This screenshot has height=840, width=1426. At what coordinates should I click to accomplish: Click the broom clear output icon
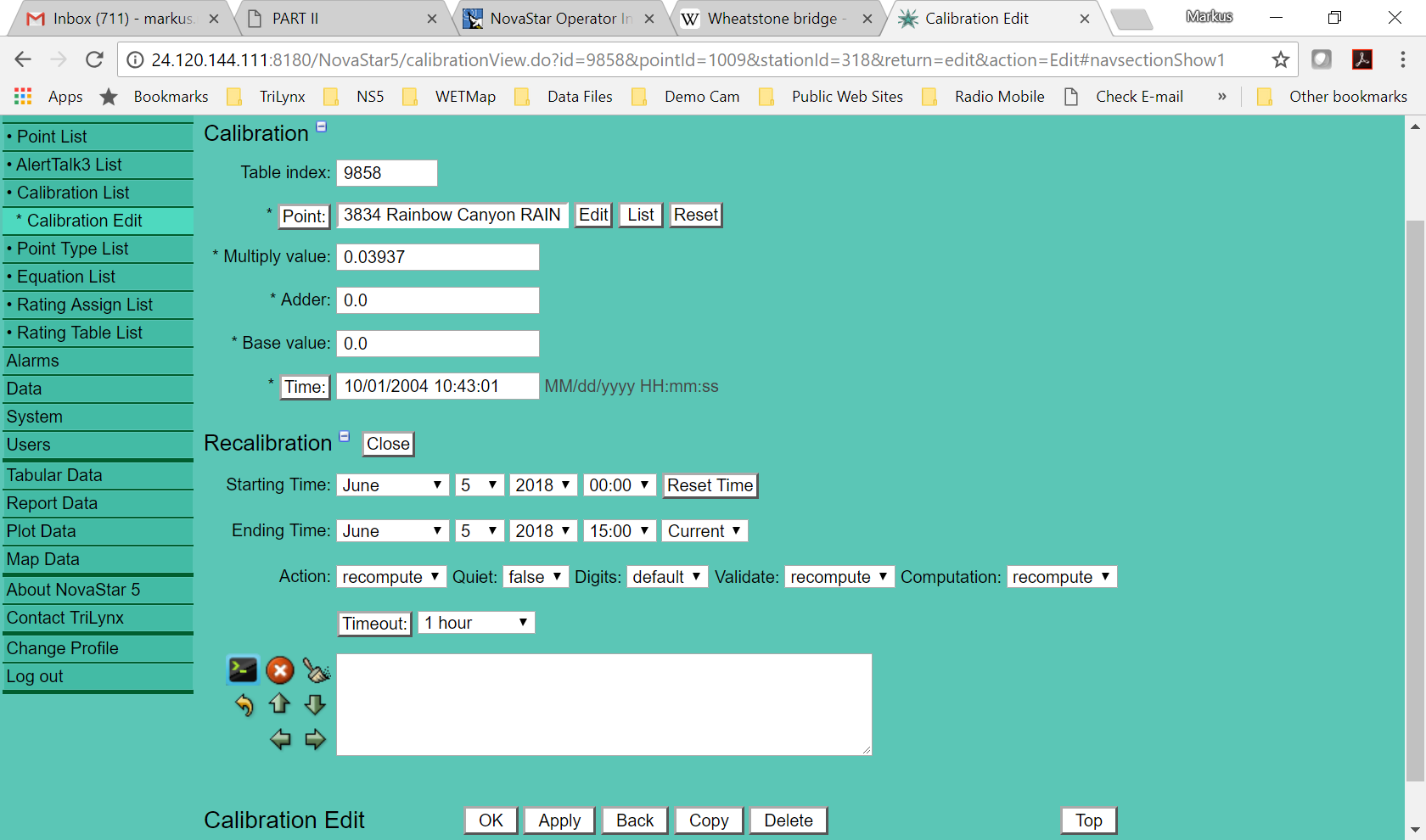click(x=317, y=670)
